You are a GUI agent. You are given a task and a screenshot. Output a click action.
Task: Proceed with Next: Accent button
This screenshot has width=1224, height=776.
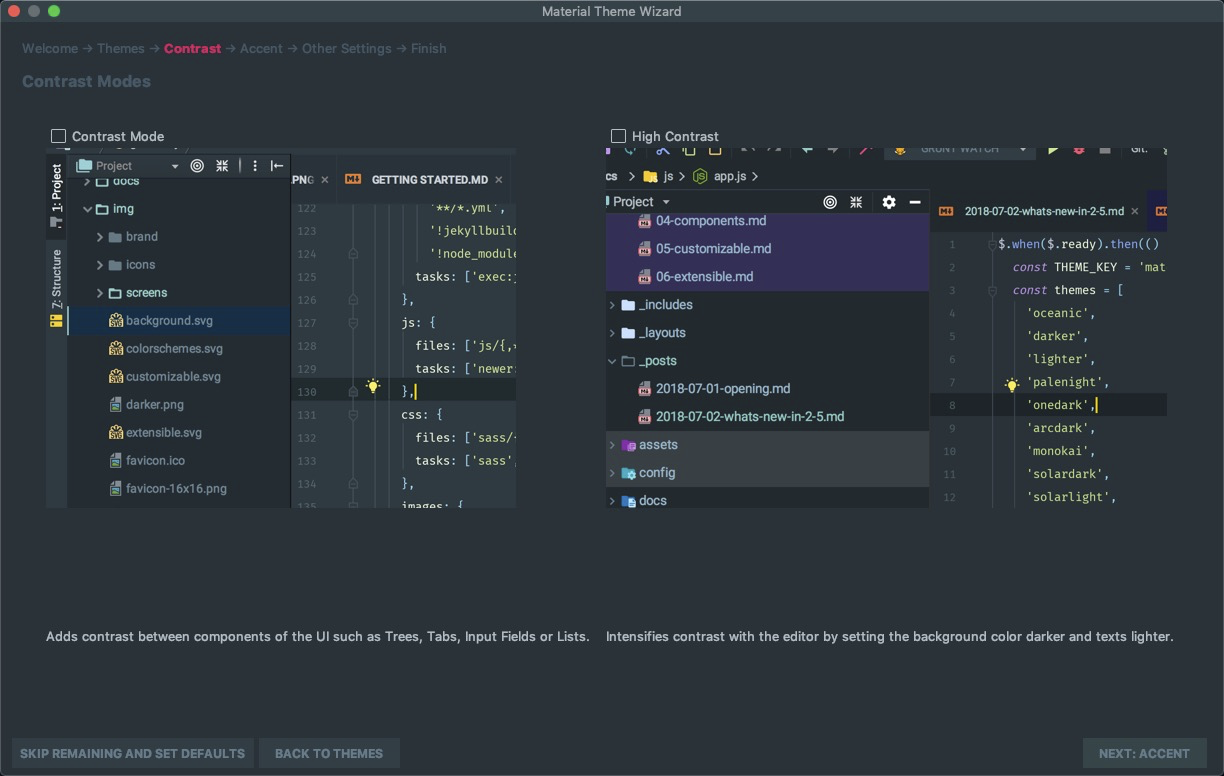coord(1144,753)
